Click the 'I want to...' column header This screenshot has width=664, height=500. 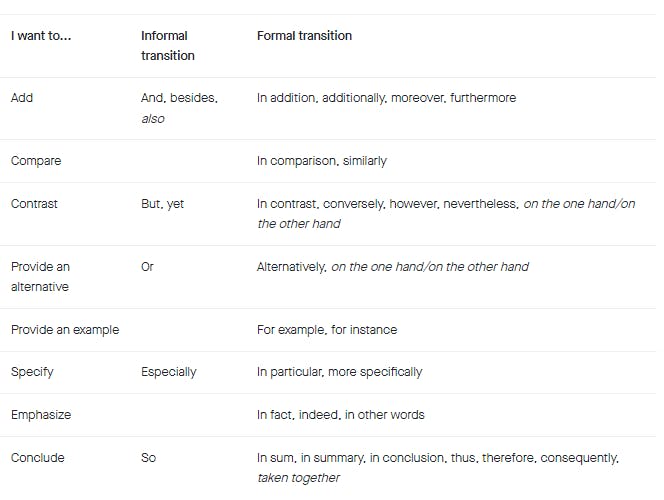41,36
